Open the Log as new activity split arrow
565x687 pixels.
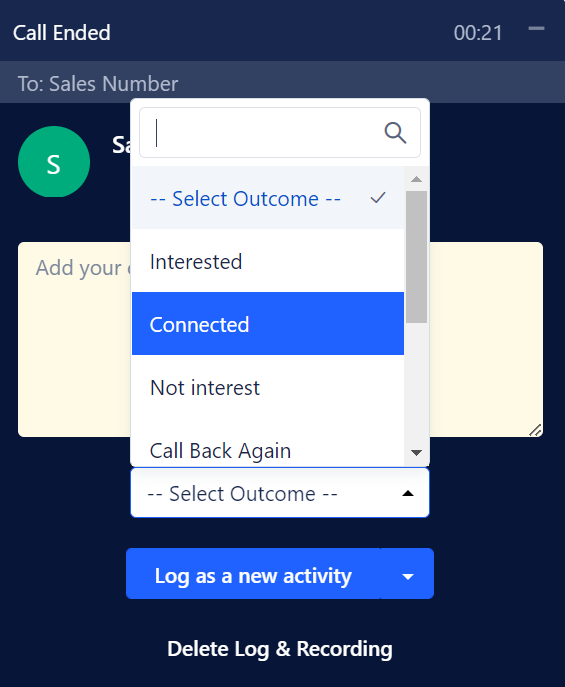[x=407, y=574]
